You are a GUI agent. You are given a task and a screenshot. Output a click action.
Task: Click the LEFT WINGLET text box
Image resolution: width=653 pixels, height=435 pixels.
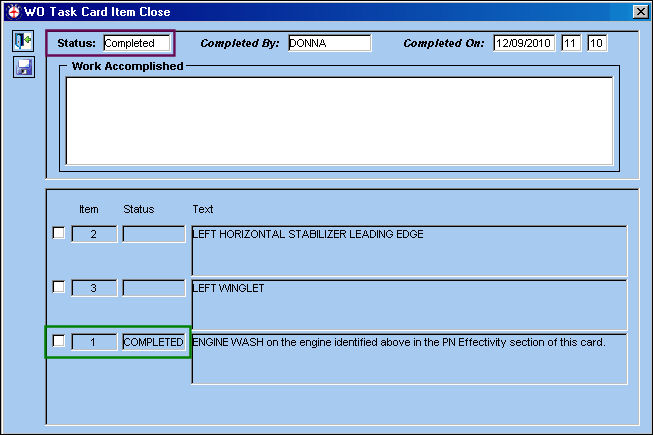click(409, 305)
